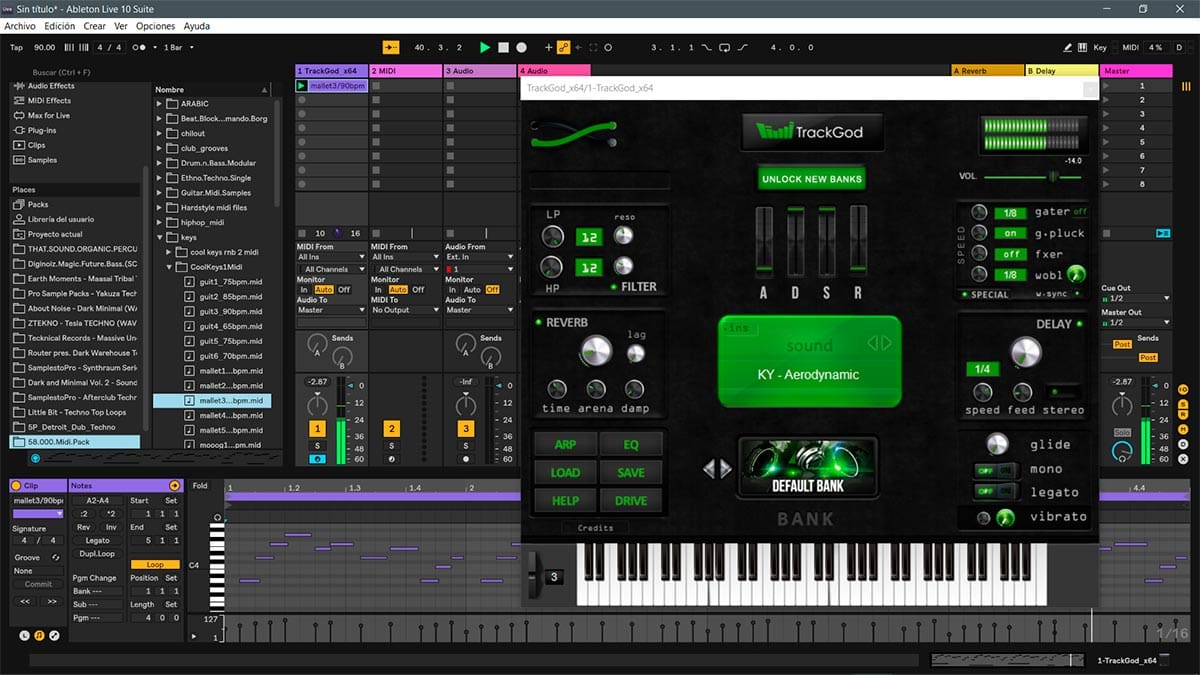Click the browser preview toggle icon

point(36,458)
